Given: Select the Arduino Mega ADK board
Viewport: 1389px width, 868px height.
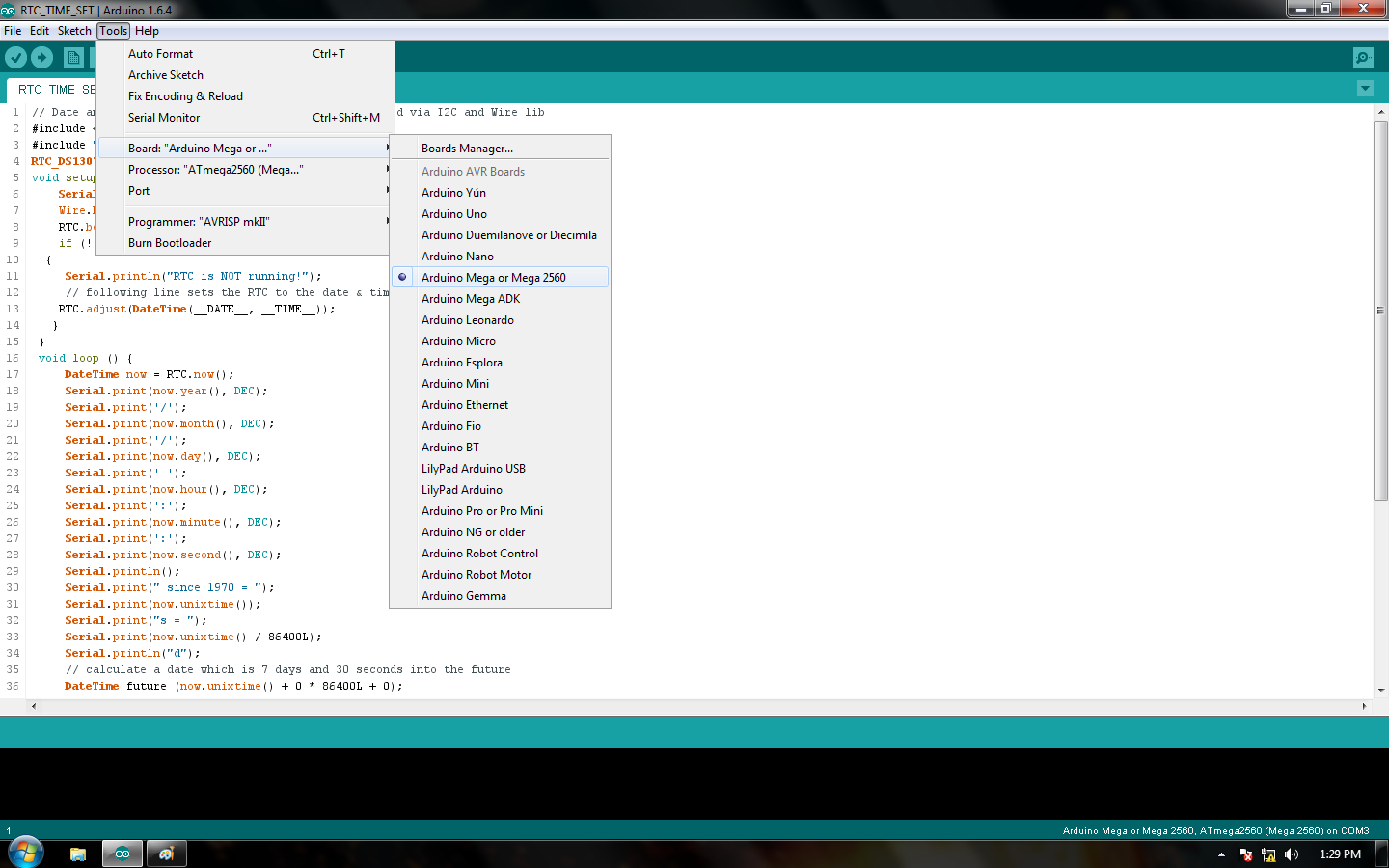Looking at the screenshot, I should (500, 299).
